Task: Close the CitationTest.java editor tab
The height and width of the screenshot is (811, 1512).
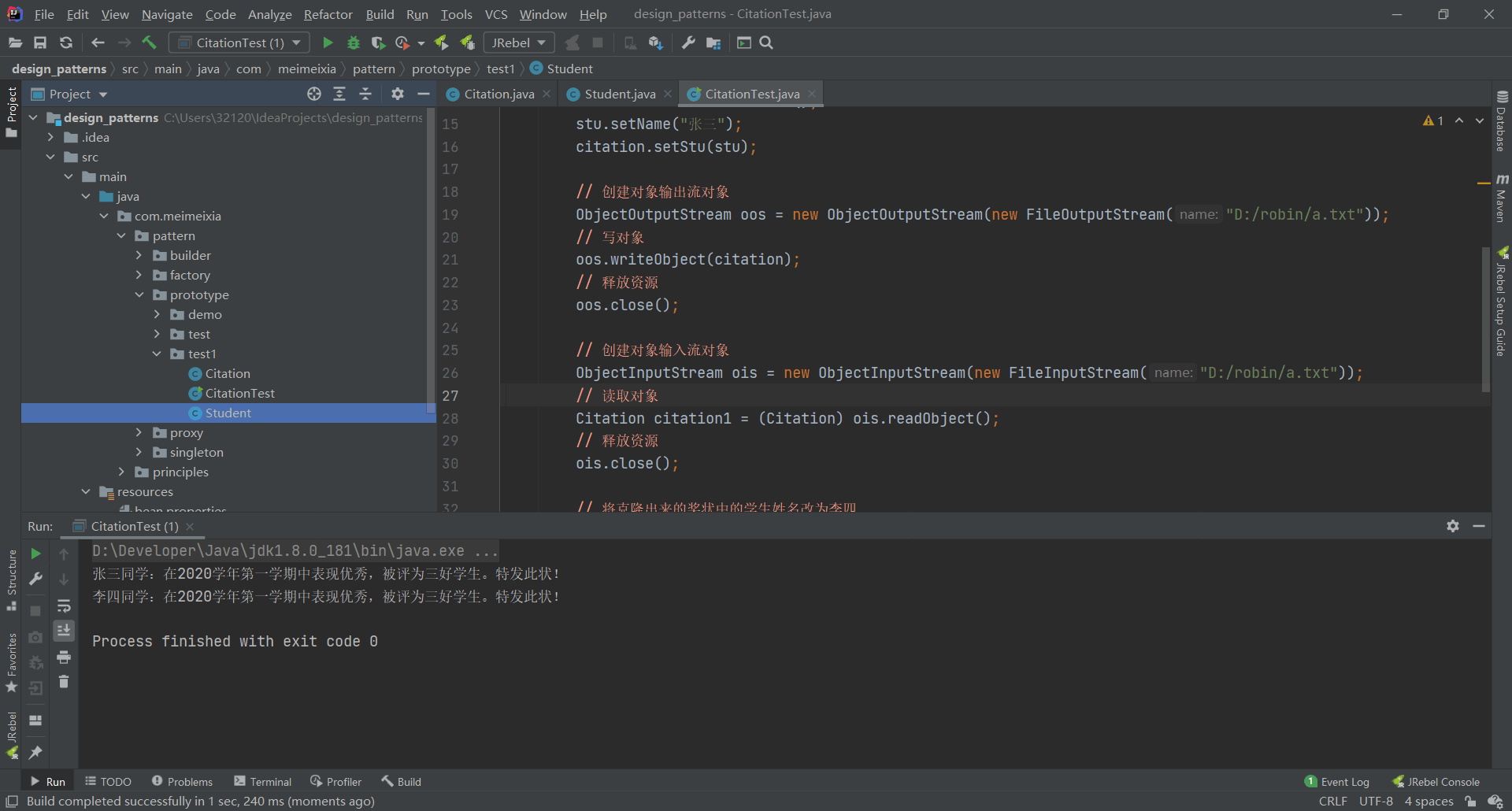Action: click(x=812, y=94)
